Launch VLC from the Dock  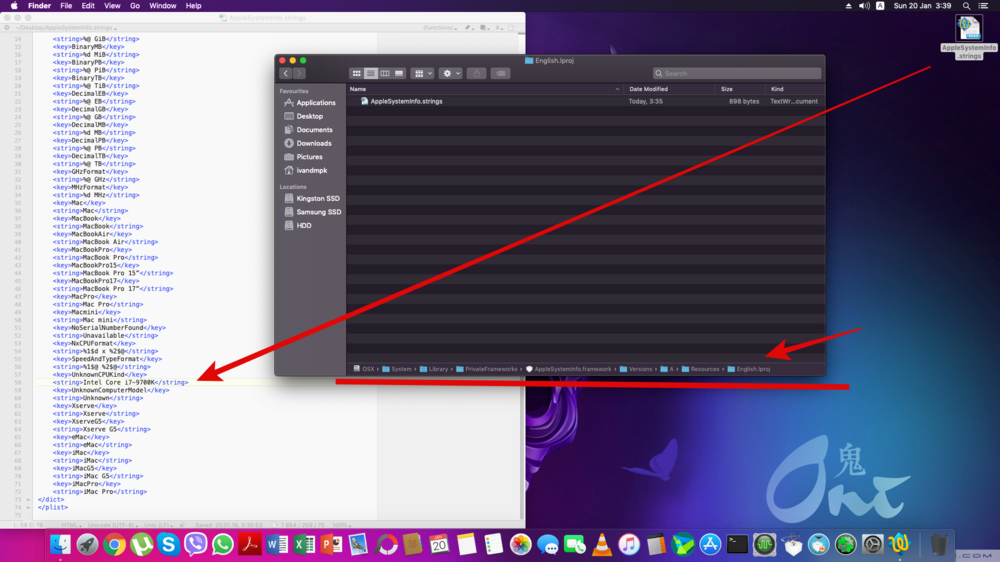602,545
